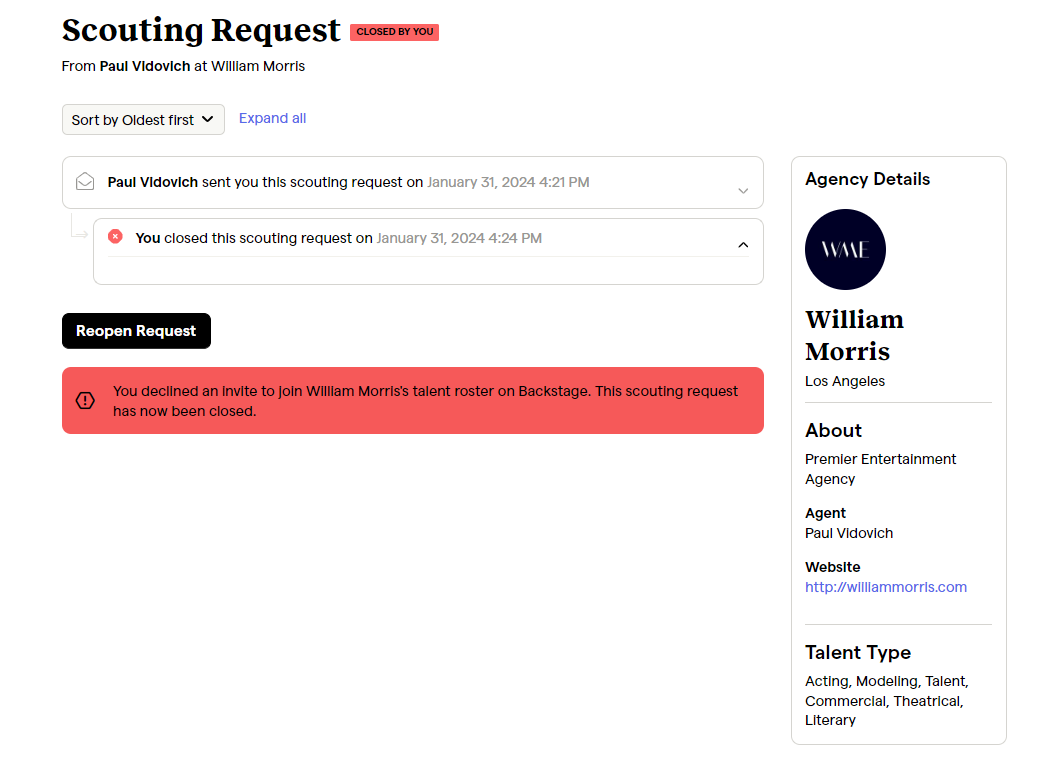Click the William Morris agency name heading
The height and width of the screenshot is (777, 1040).
(x=854, y=335)
